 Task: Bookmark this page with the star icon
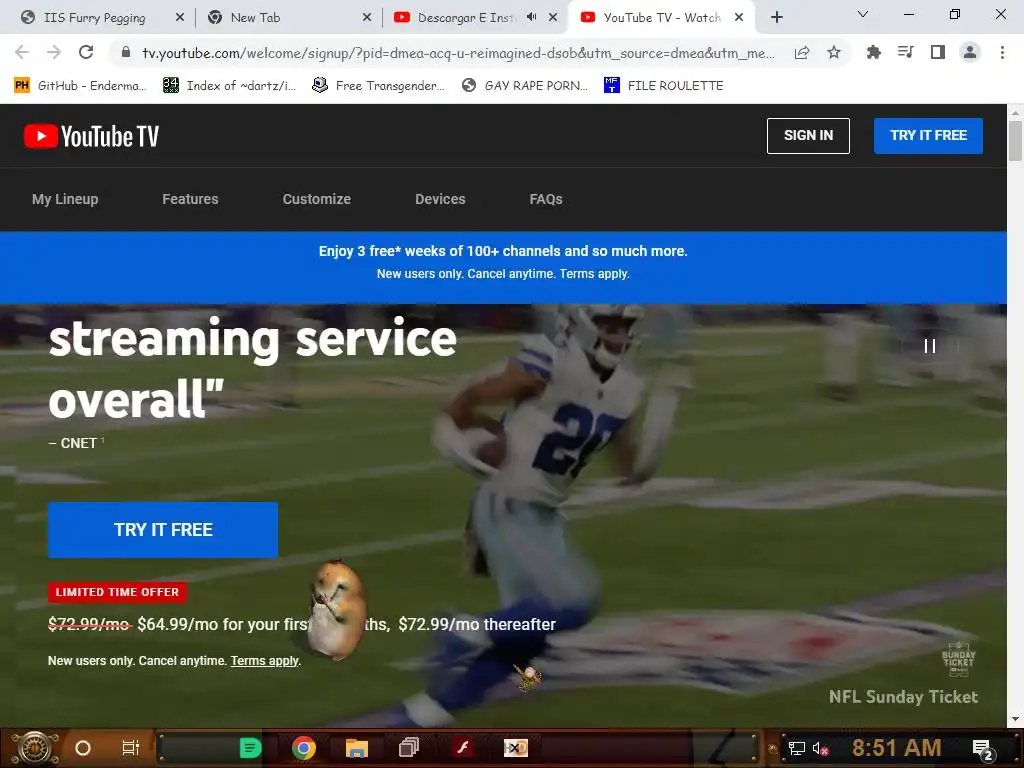click(x=834, y=52)
